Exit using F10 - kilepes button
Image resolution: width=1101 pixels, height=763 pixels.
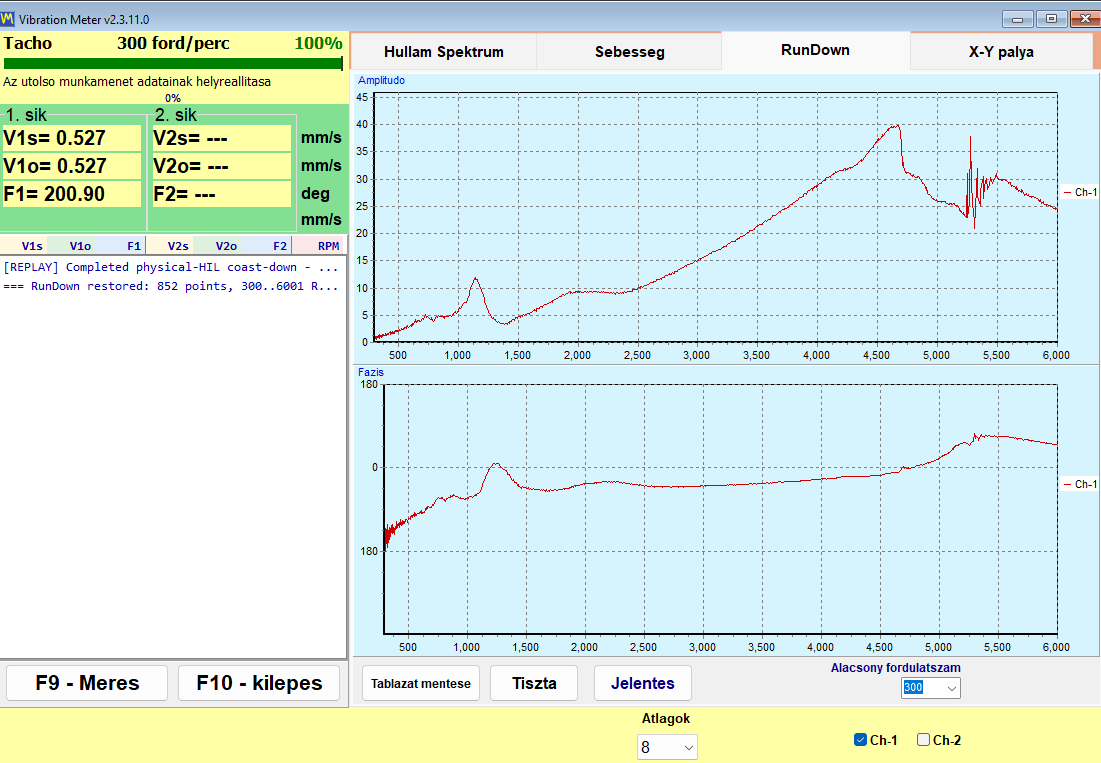[259, 683]
